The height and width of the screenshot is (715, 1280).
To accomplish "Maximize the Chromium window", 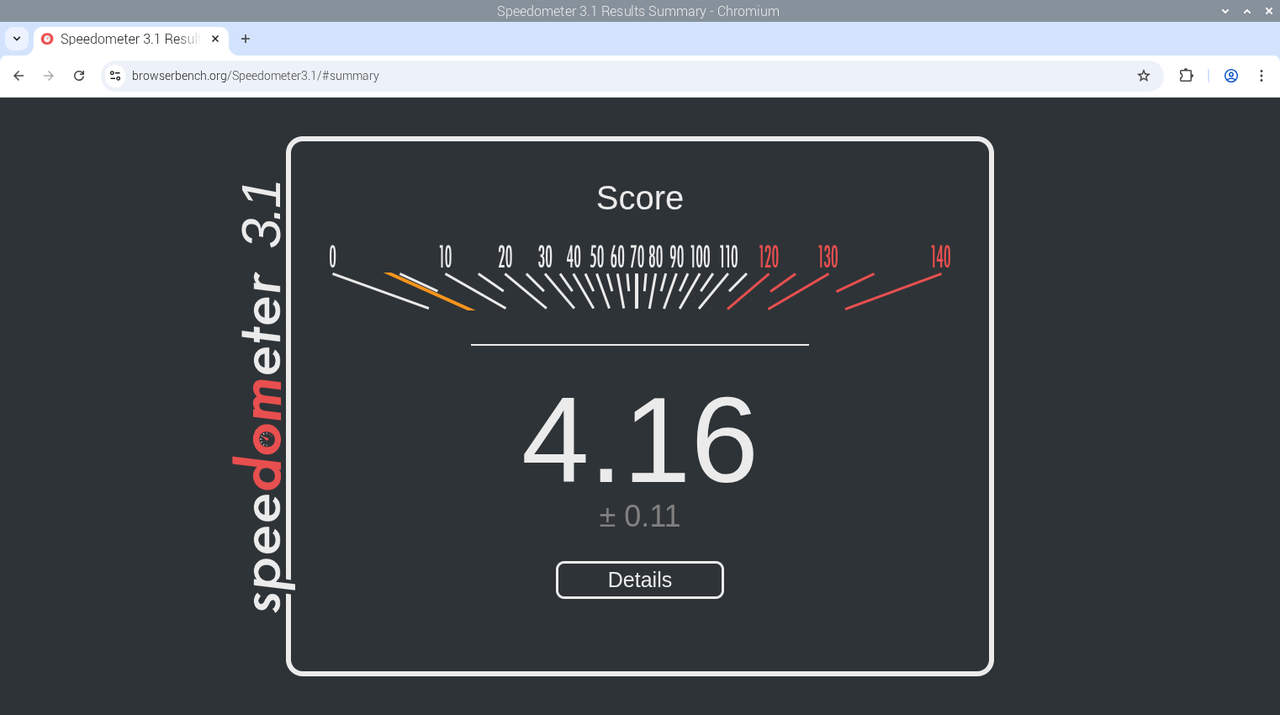I will (1246, 11).
